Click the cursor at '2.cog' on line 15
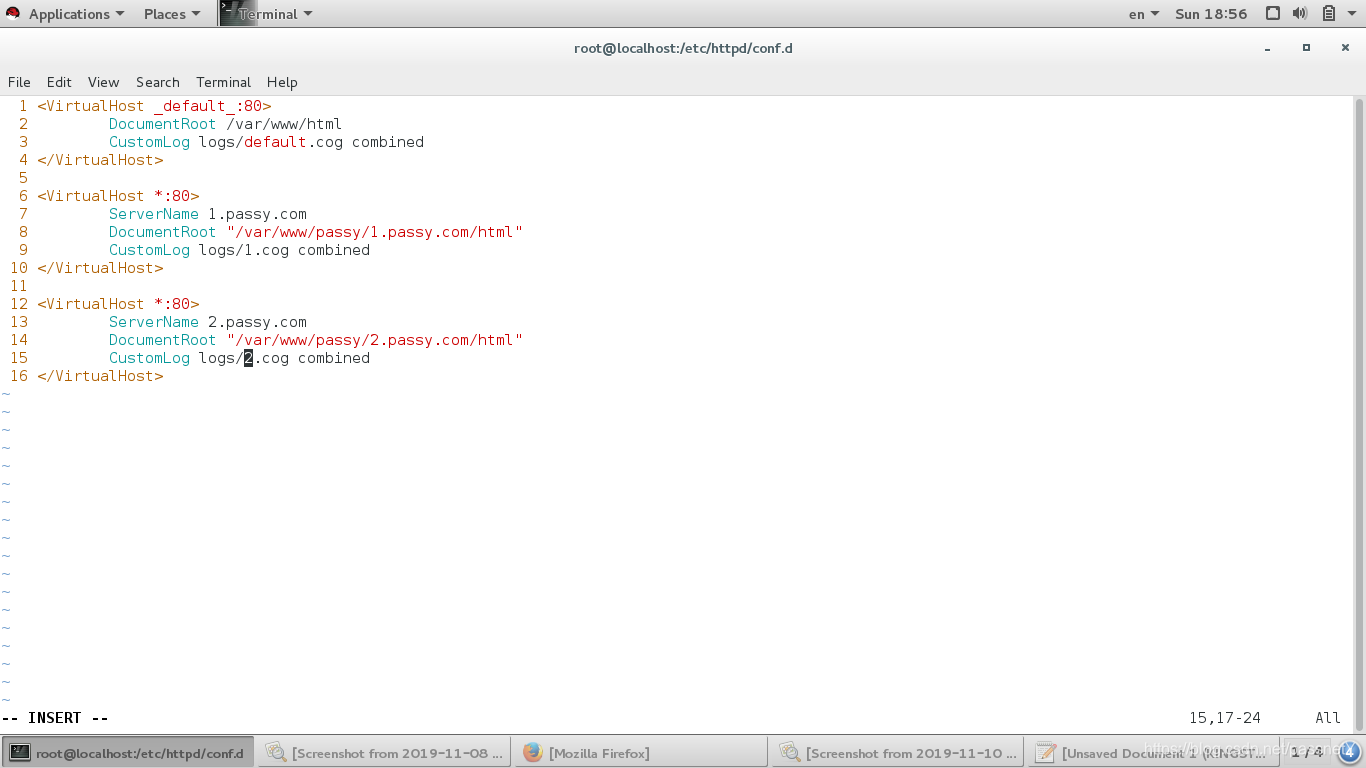 (249, 358)
